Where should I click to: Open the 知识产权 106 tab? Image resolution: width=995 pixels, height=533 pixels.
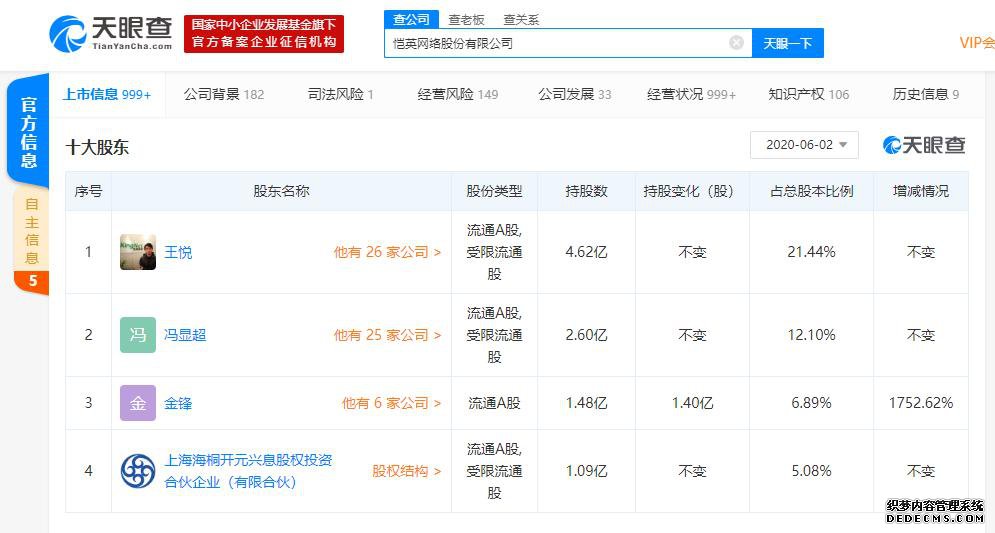808,95
